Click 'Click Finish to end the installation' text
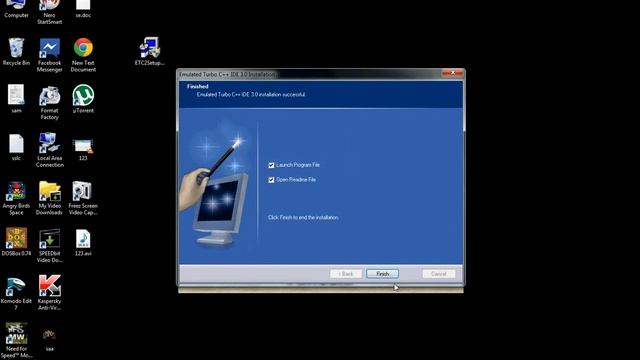The width and height of the screenshot is (640, 360). pyautogui.click(x=303, y=218)
